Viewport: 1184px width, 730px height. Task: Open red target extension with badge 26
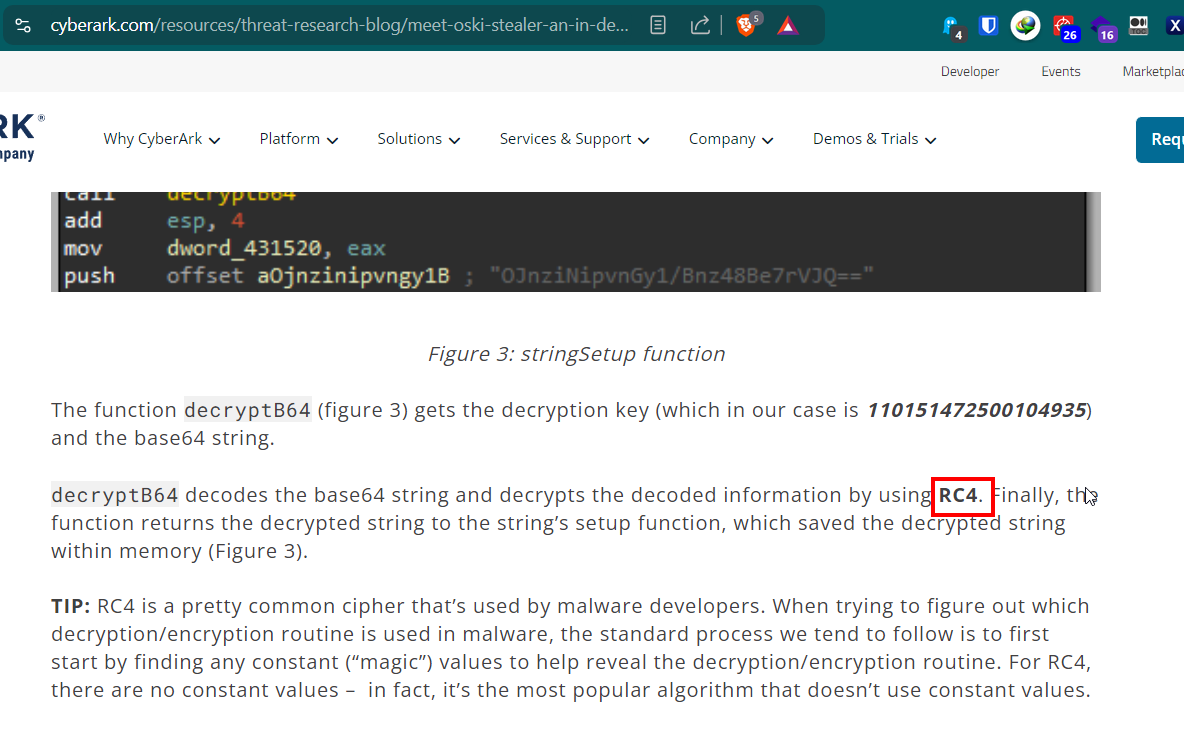[x=1065, y=28]
